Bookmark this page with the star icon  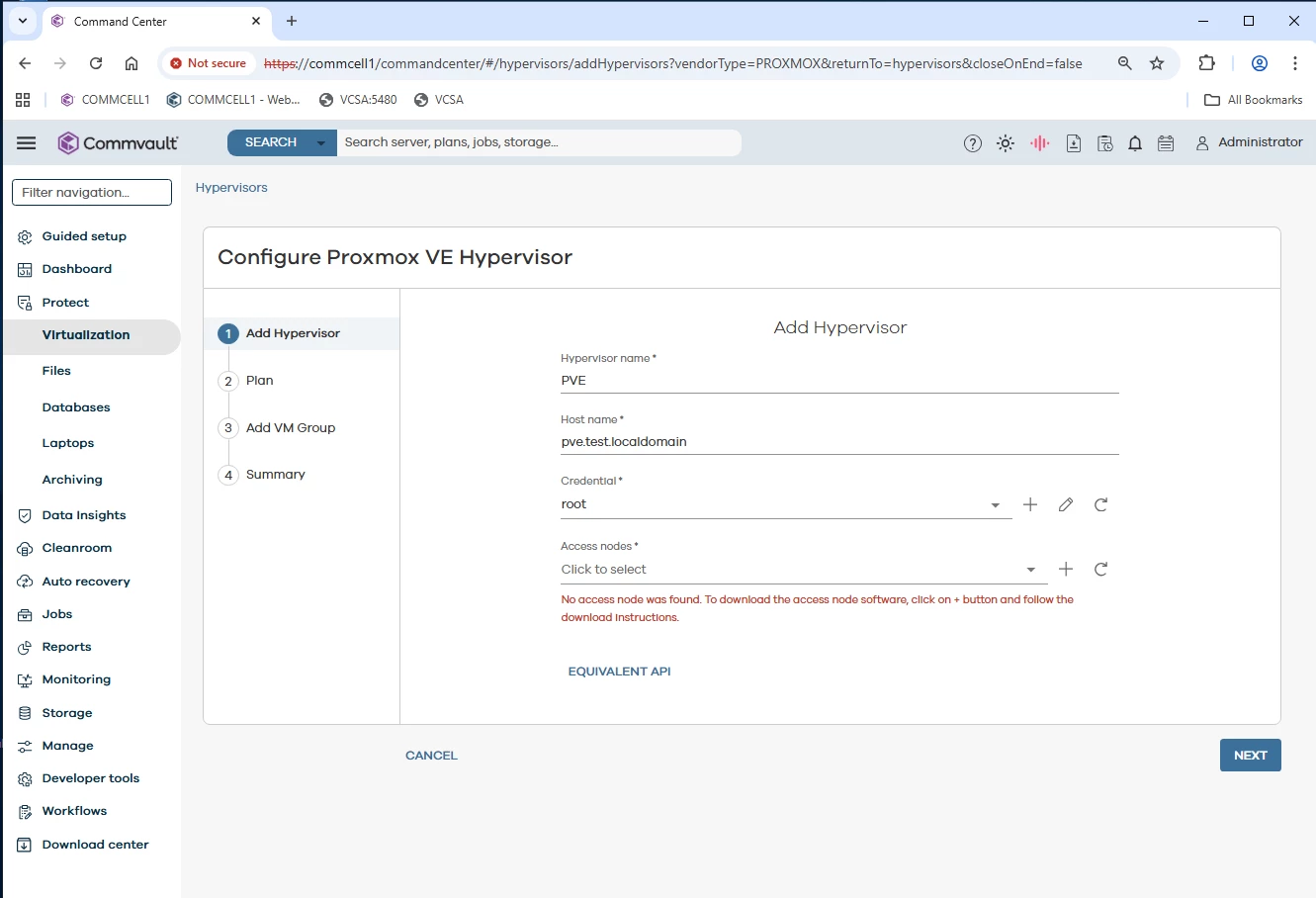(1157, 63)
